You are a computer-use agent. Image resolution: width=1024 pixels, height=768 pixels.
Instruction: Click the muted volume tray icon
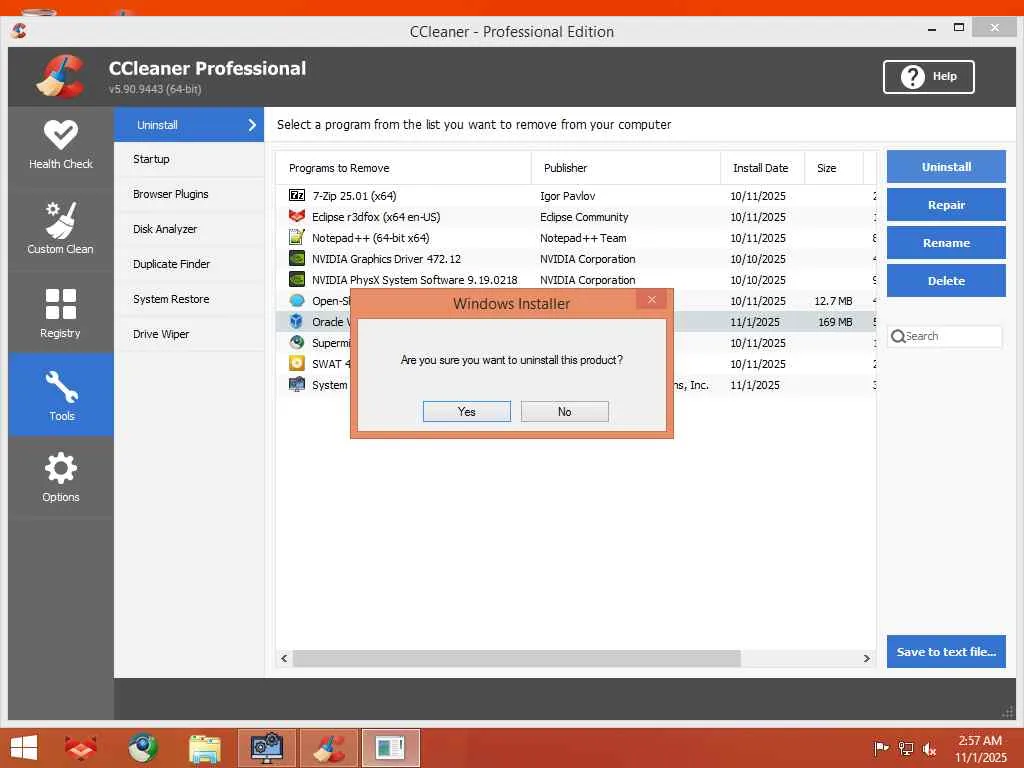pos(929,748)
